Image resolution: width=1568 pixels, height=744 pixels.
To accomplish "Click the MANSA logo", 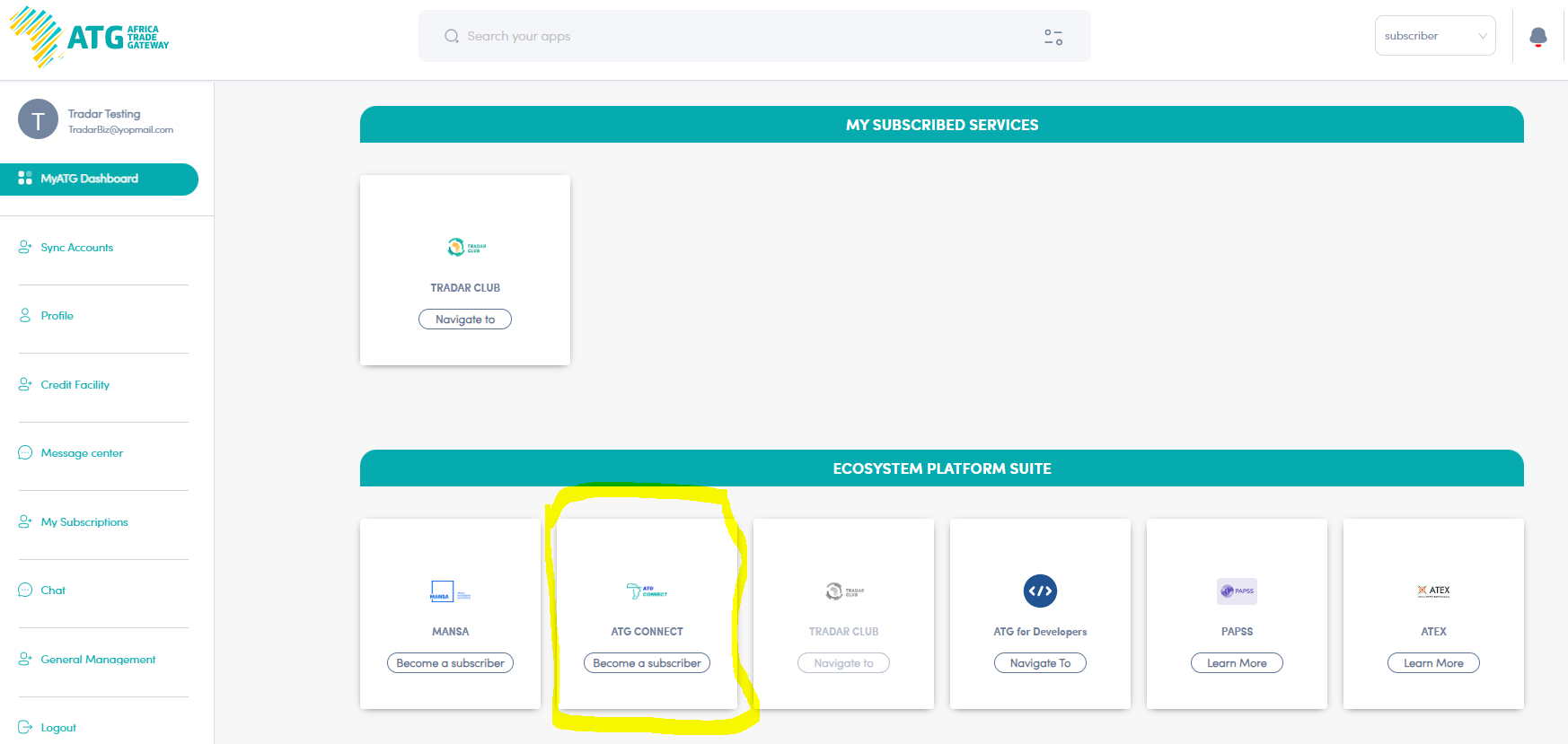I will coord(450,591).
